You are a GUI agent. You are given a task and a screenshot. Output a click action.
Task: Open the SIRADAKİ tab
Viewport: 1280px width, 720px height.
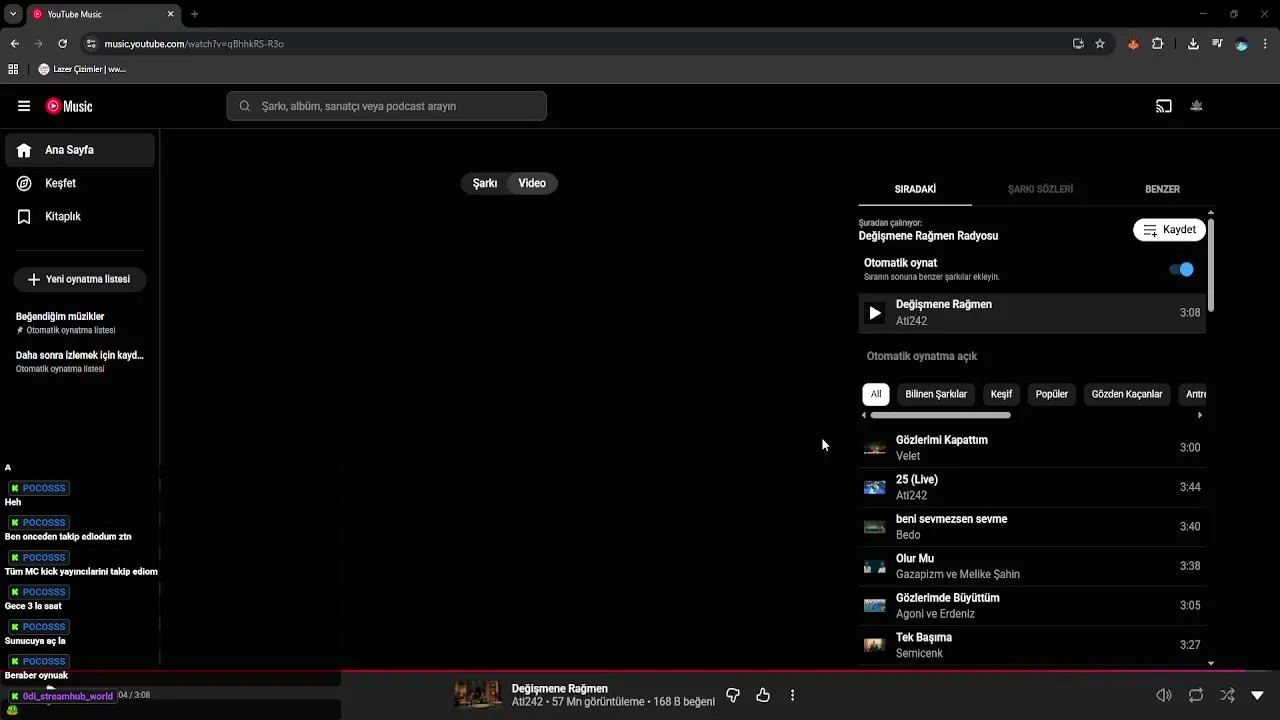[915, 189]
